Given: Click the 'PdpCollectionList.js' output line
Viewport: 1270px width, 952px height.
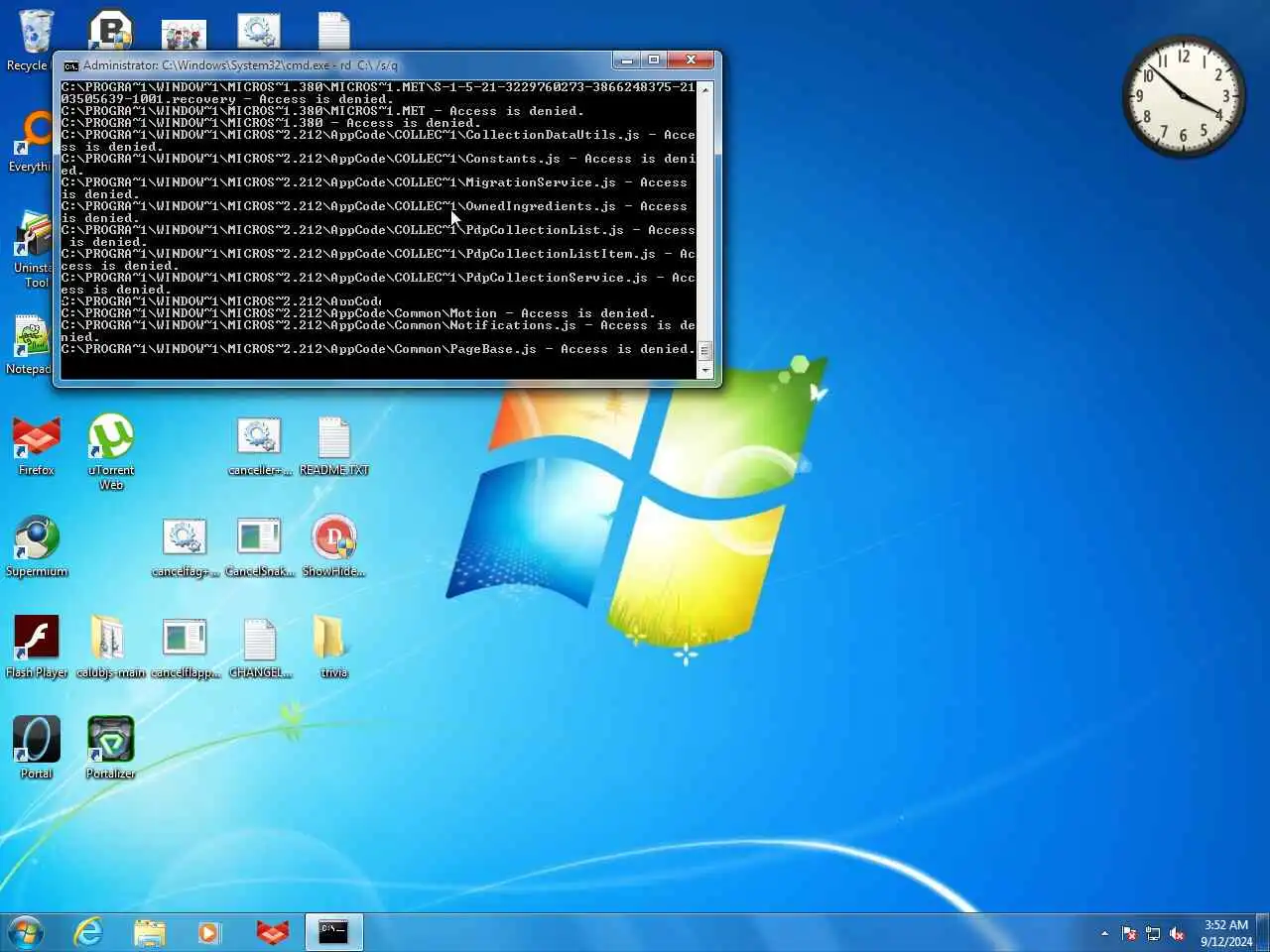Looking at the screenshot, I should pos(378,236).
